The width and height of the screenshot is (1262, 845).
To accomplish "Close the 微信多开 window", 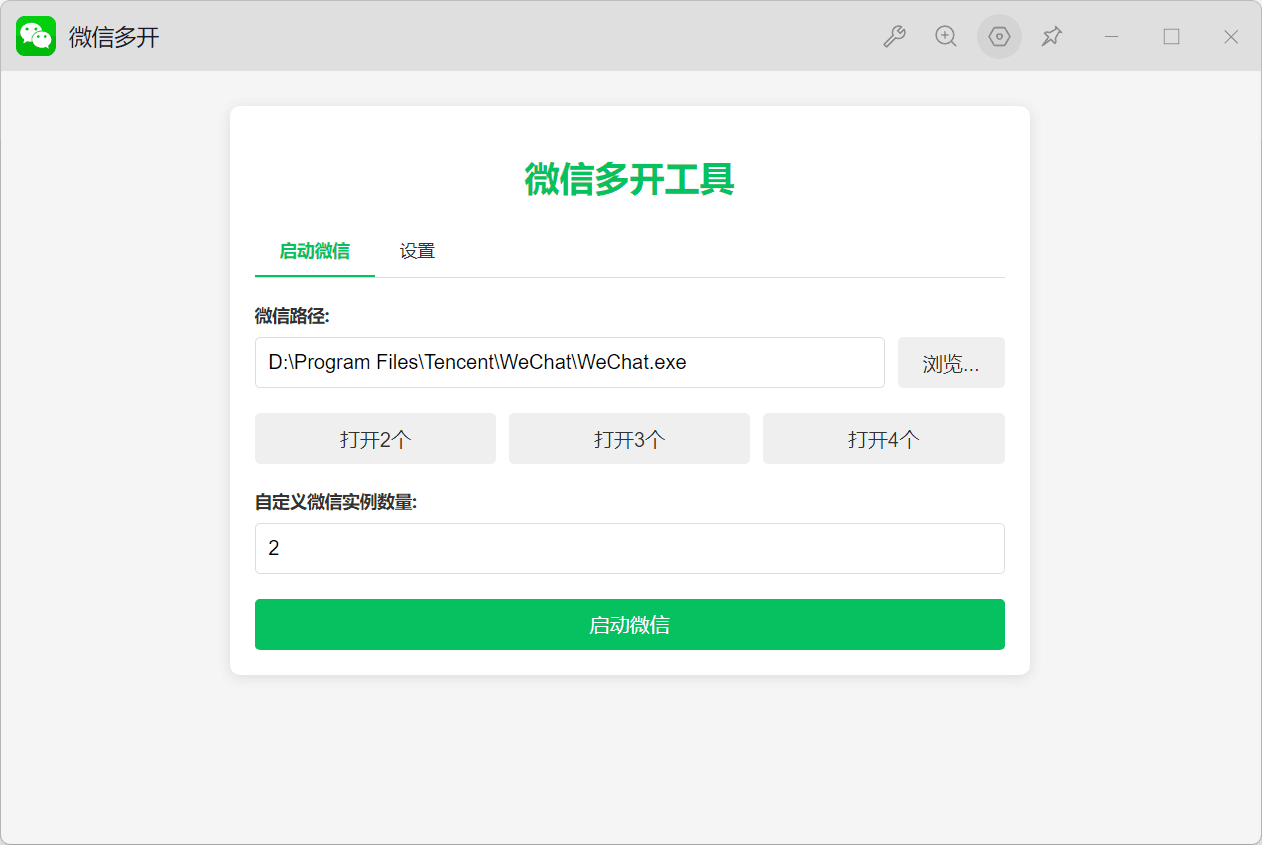I will (1231, 37).
